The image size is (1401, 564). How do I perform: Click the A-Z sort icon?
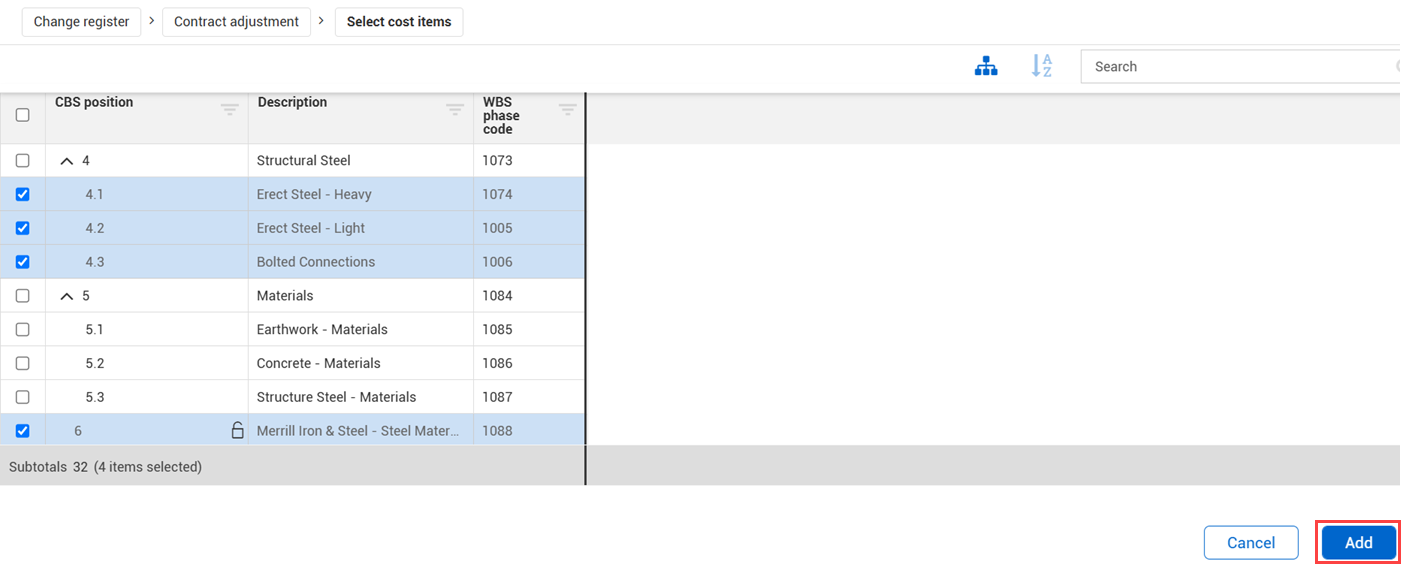[x=1041, y=67]
